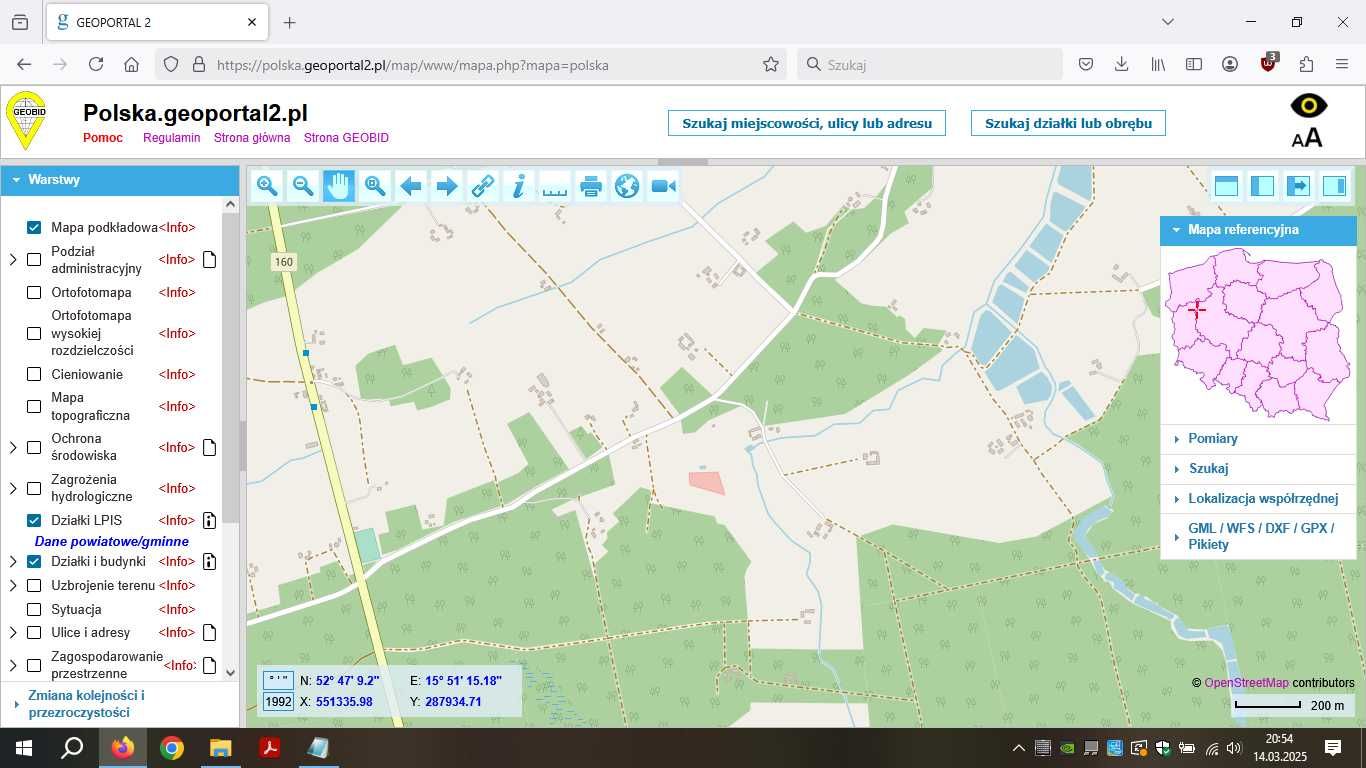Bookmark page with the star icon
The width and height of the screenshot is (1366, 768).
point(771,64)
